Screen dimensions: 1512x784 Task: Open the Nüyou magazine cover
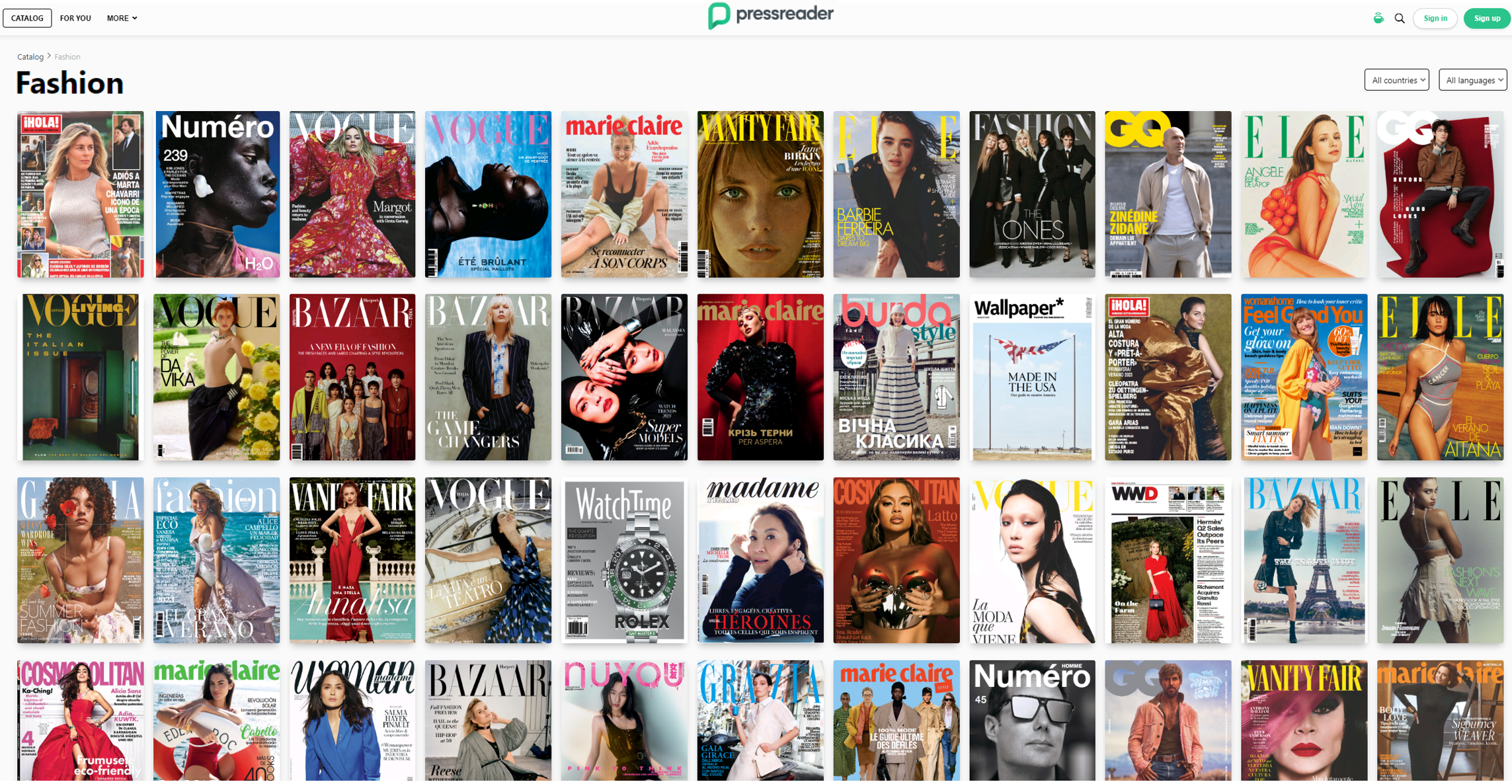(624, 721)
